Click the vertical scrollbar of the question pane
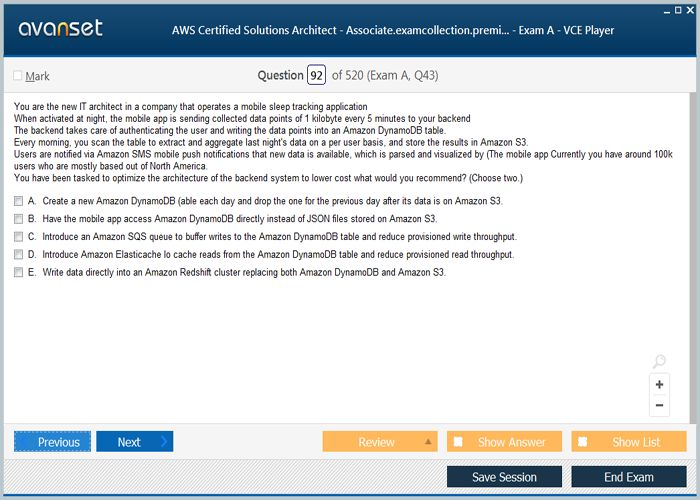The image size is (700, 500). pyautogui.click(x=693, y=258)
